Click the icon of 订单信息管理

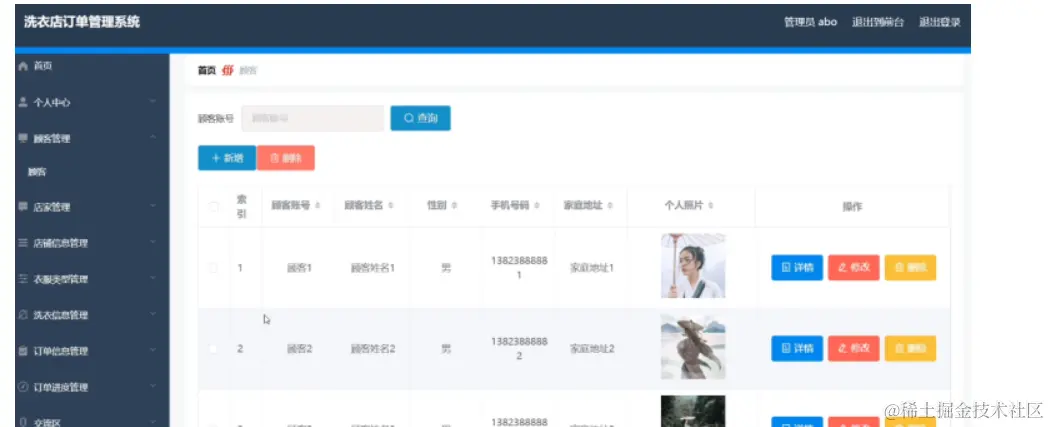point(23,351)
